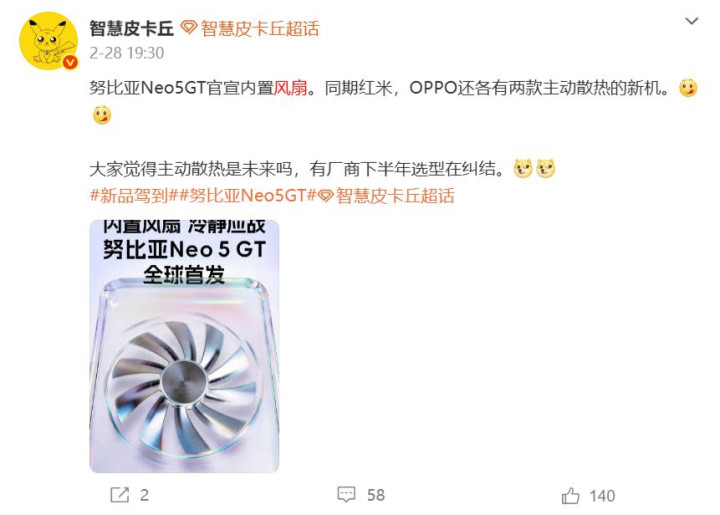Enlarge the Nubia Neo 5 GT fan image
The width and height of the screenshot is (720, 515).
click(x=184, y=346)
